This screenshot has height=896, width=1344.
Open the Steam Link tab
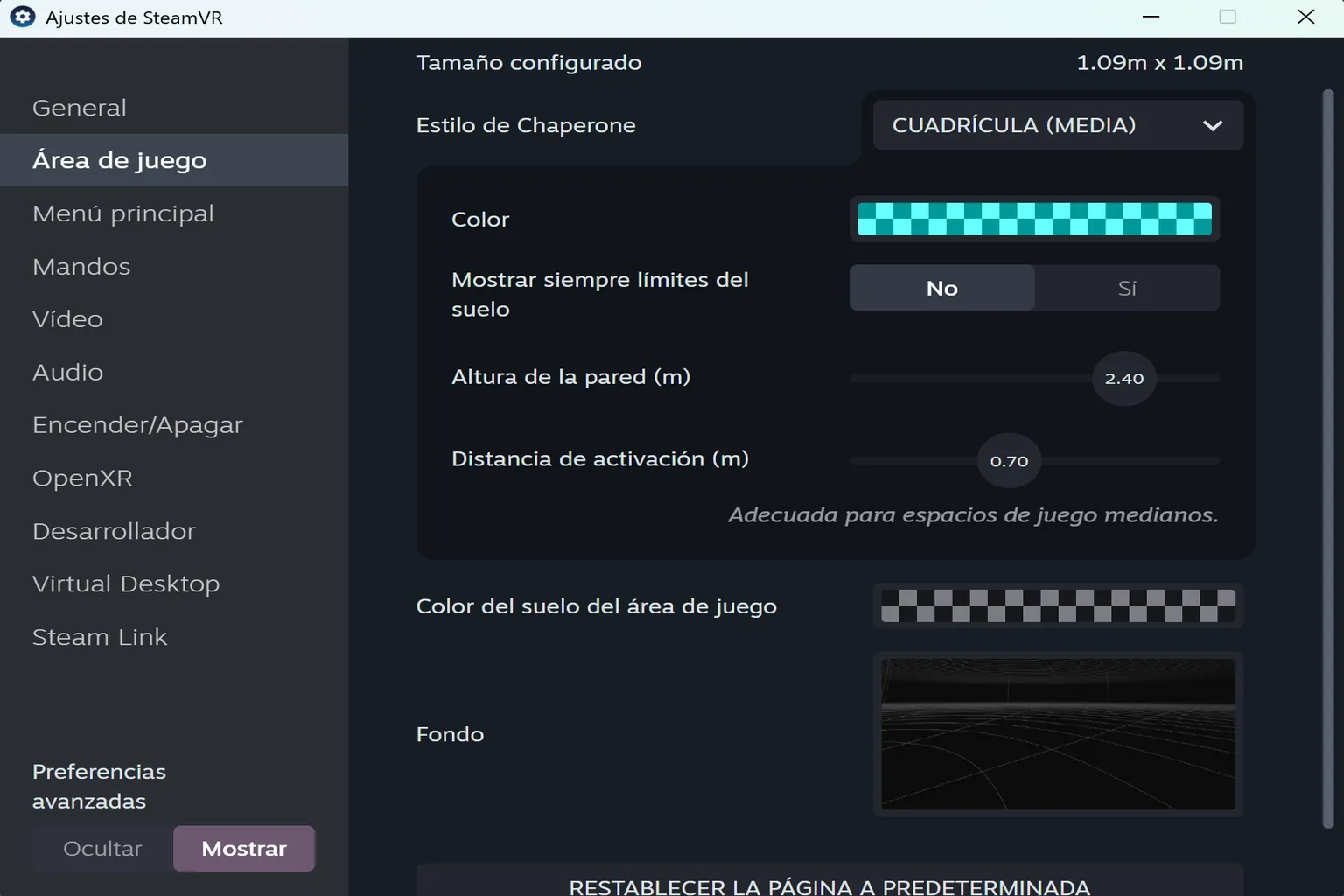pyautogui.click(x=174, y=637)
